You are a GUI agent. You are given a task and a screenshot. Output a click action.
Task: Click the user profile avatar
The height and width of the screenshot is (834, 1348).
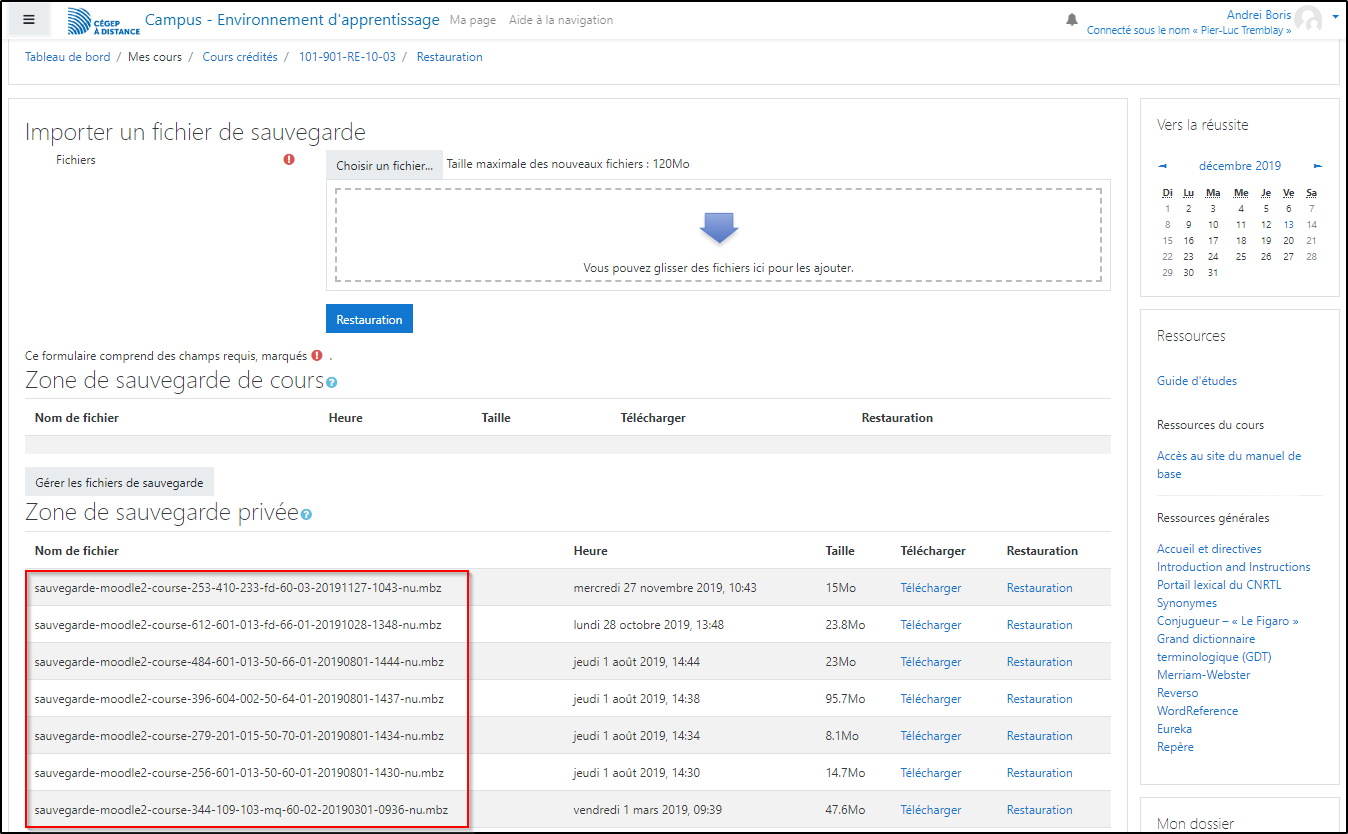pyautogui.click(x=1307, y=19)
